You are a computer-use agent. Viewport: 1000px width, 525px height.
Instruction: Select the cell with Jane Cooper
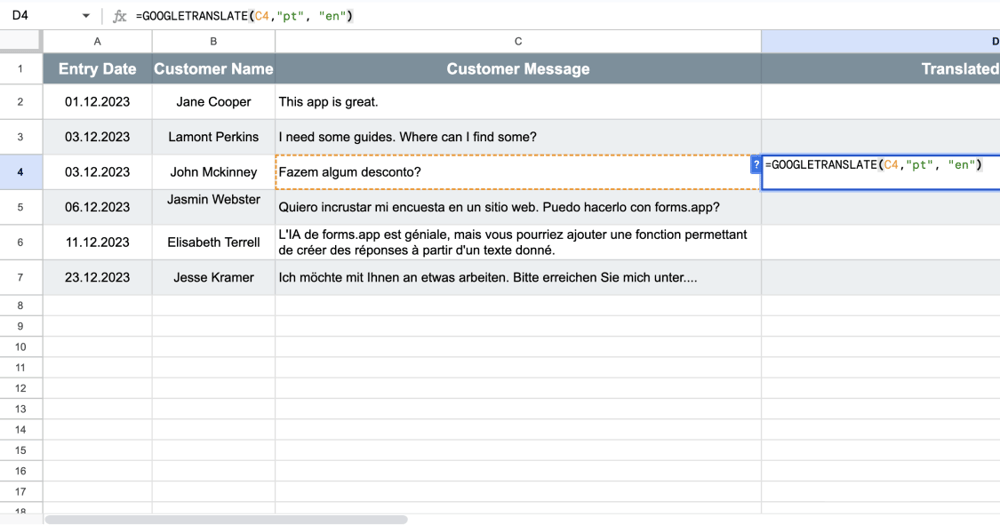(213, 102)
